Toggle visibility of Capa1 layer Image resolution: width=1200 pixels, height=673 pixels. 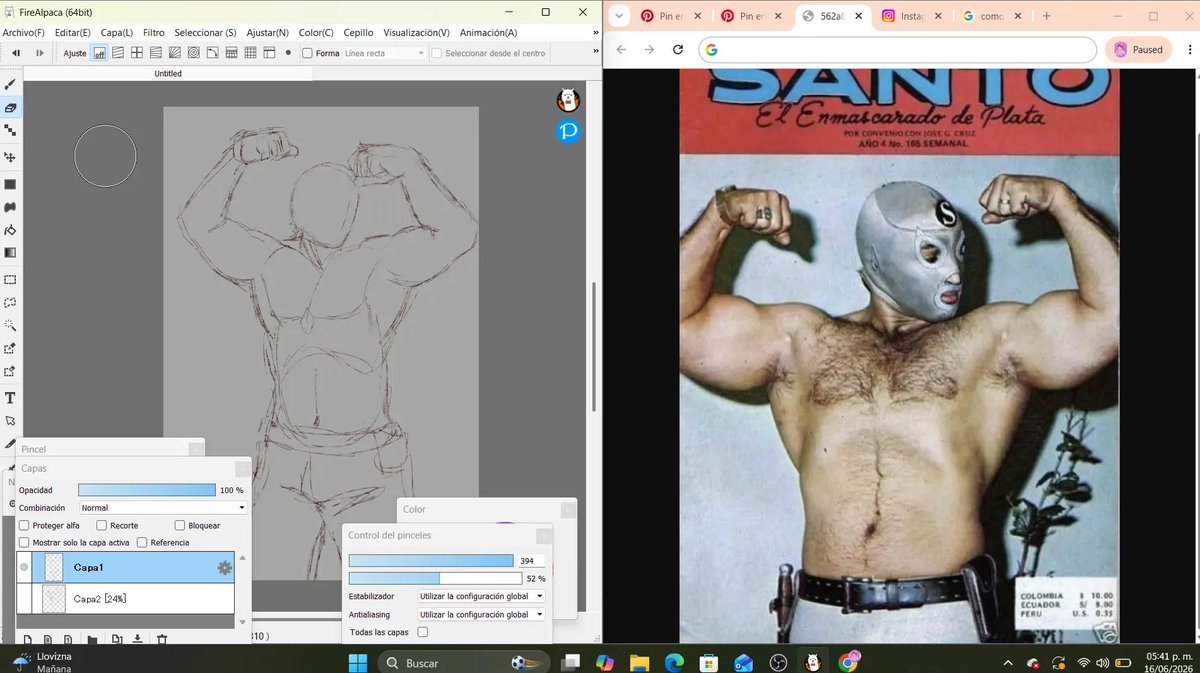pos(25,567)
